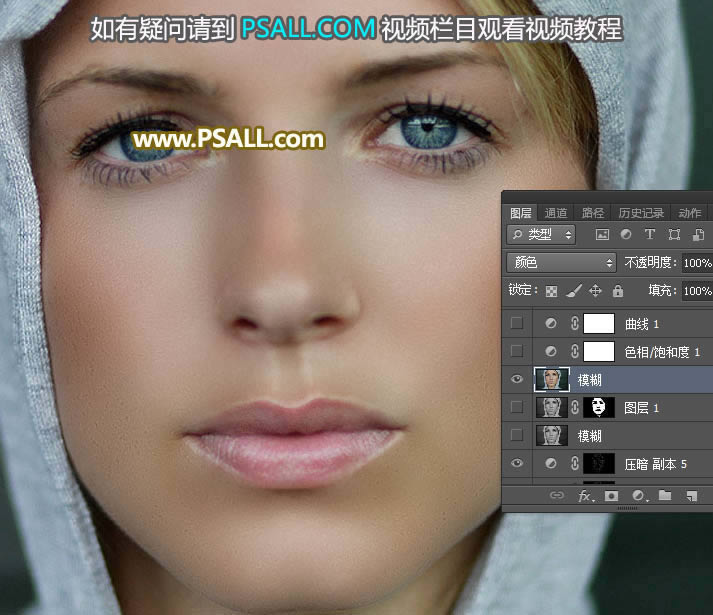Hide the selected 模糊 layer
The width and height of the screenshot is (713, 615).
click(516, 380)
